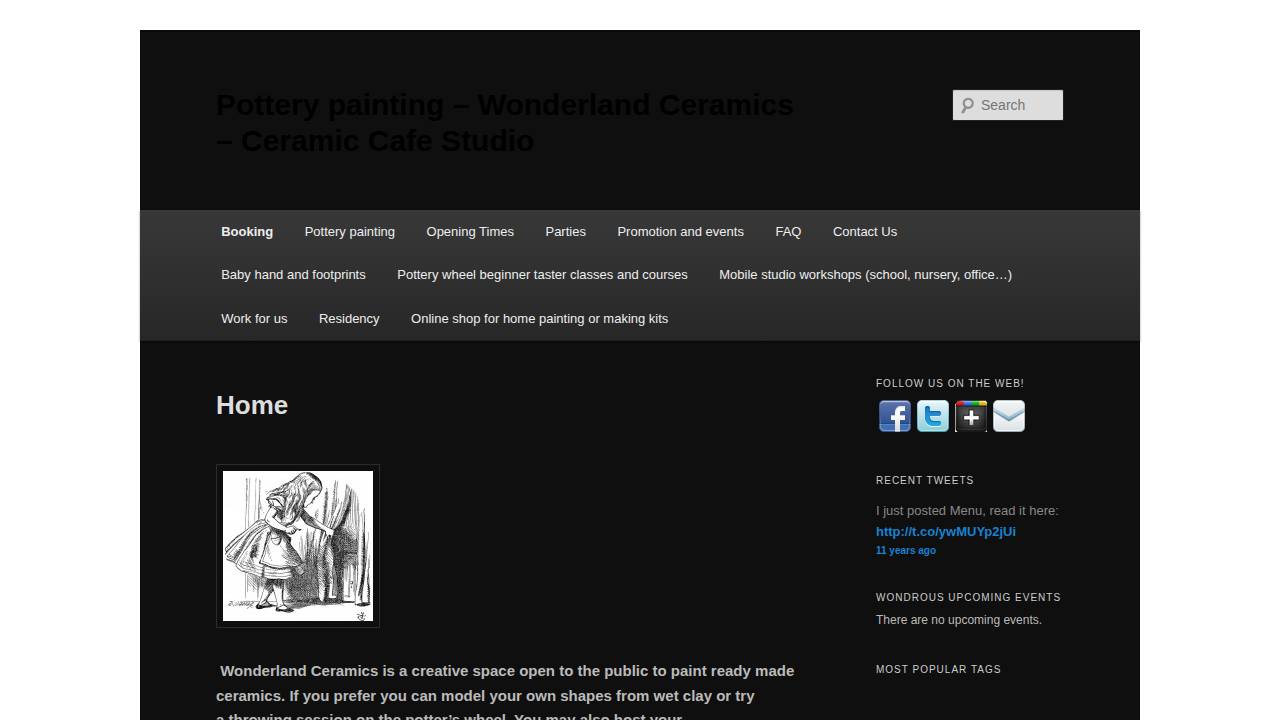Go to Pottery painting page
Image resolution: width=1280 pixels, height=720 pixels.
(x=349, y=232)
